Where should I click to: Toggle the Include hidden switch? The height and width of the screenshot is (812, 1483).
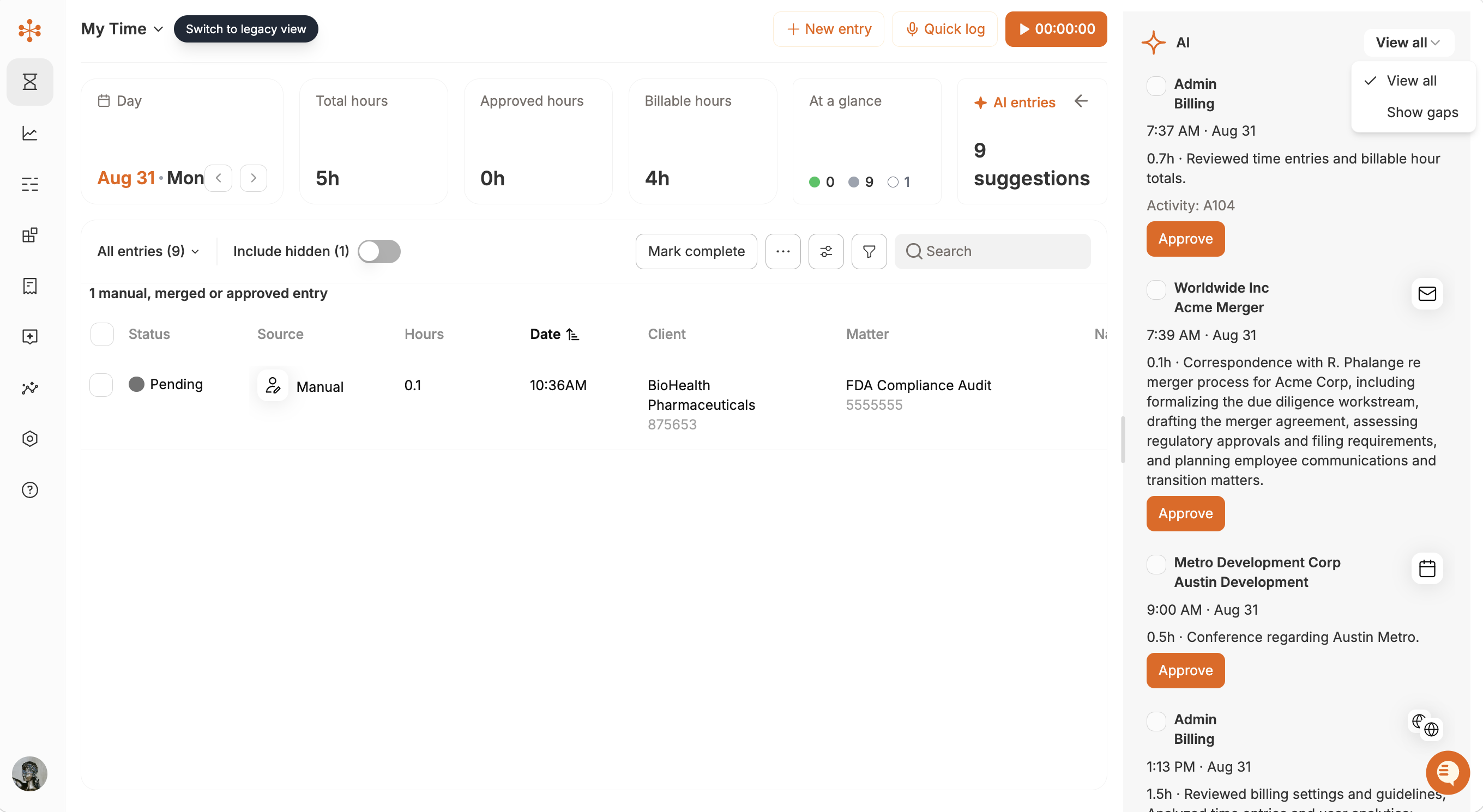click(x=379, y=251)
